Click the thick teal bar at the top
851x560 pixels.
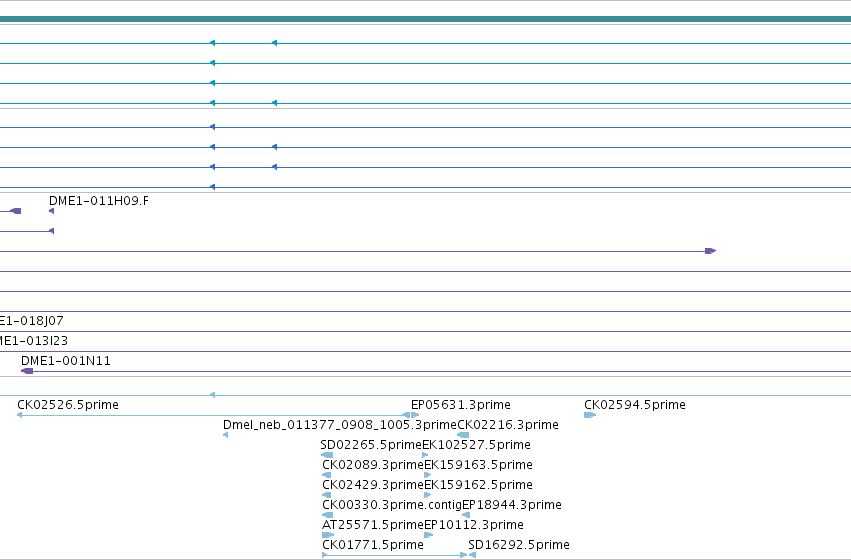[x=426, y=19]
